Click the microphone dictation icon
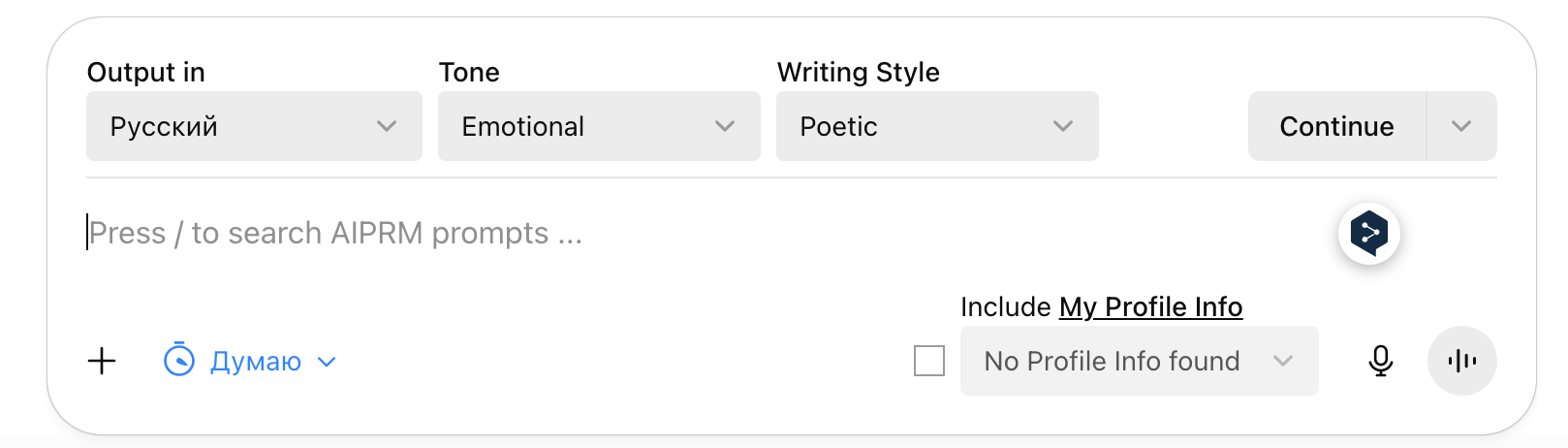Viewport: 1568px width, 448px height. tap(1381, 361)
